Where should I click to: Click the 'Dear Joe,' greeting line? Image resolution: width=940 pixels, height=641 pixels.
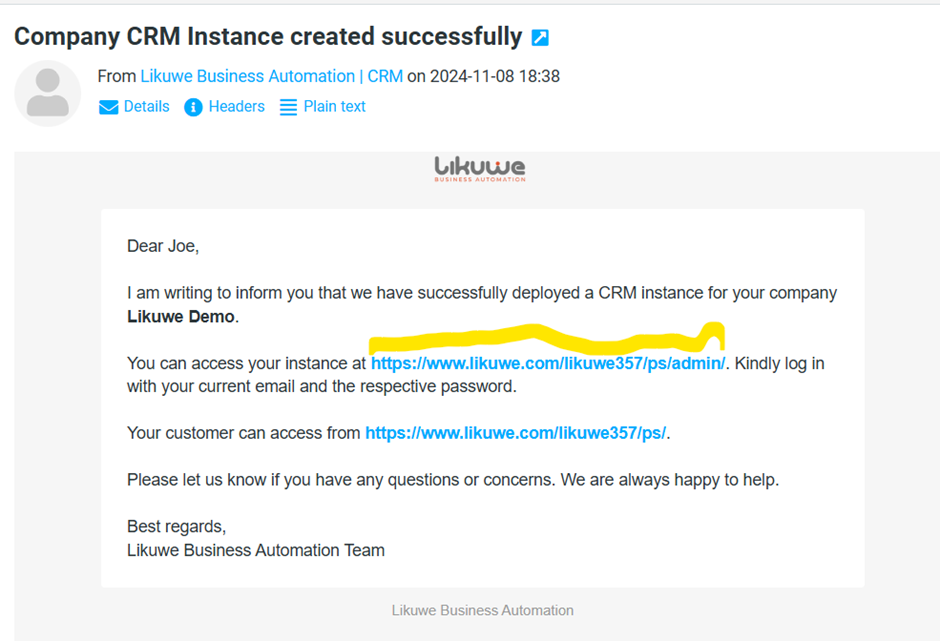tap(163, 246)
